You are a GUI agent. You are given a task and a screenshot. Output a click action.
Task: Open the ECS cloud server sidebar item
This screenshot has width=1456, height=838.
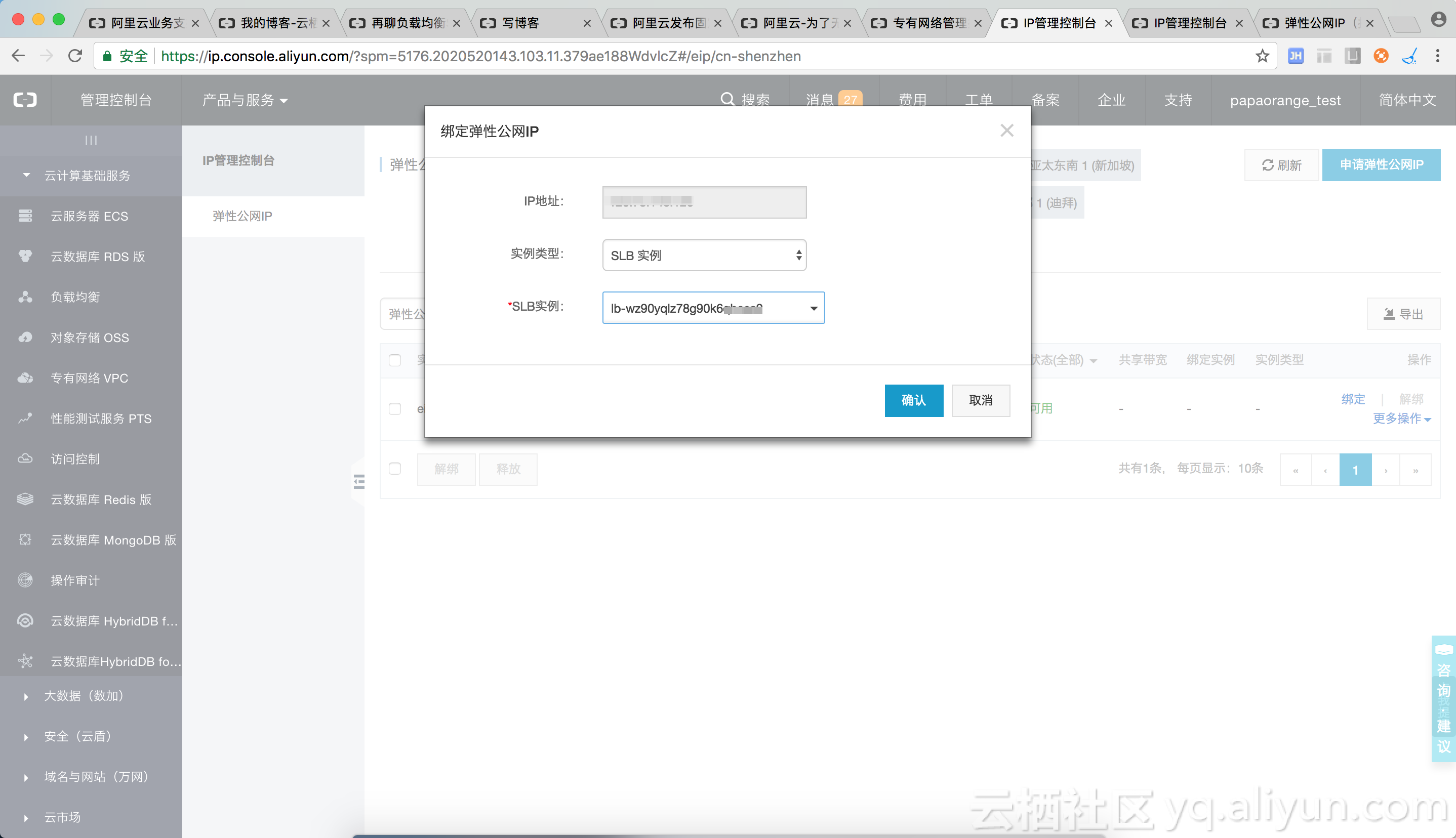pyautogui.click(x=91, y=216)
